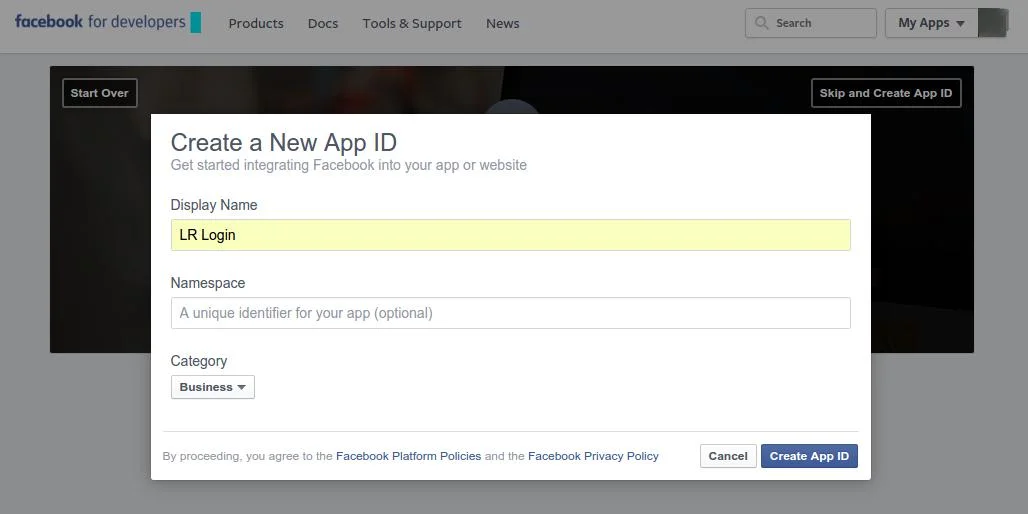
Task: Open the Docs menu
Action: point(323,24)
